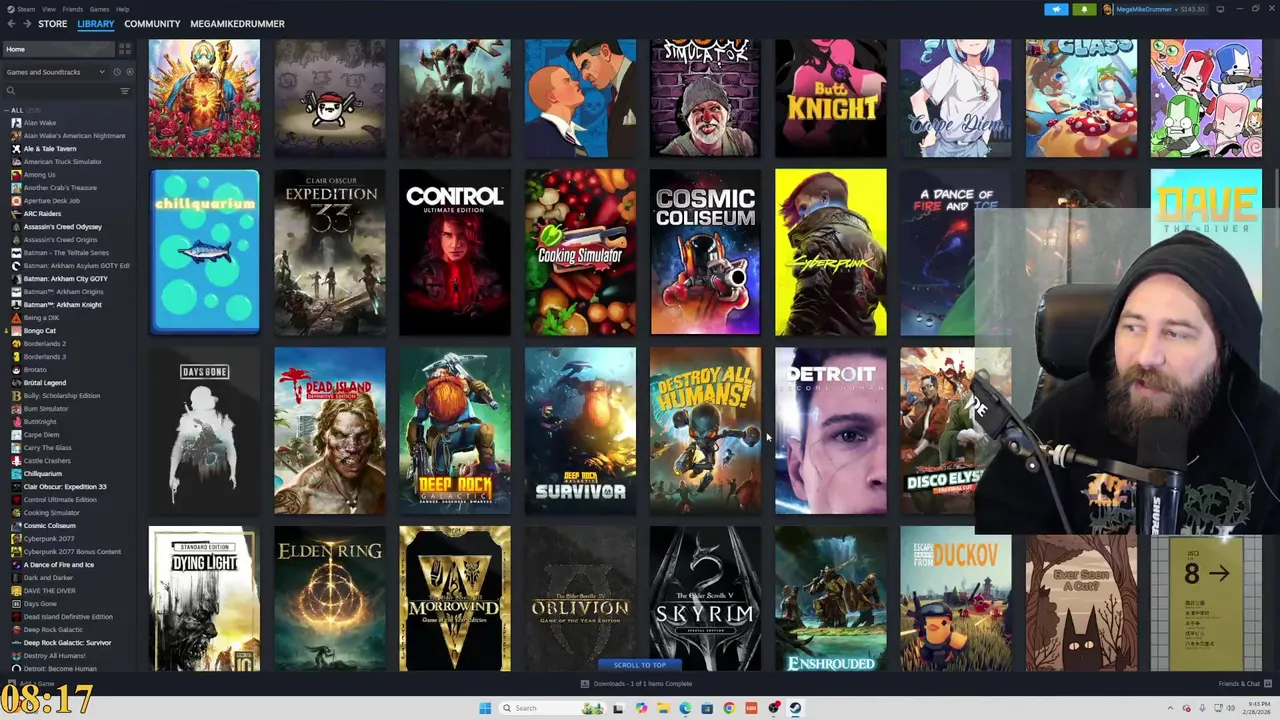Open the Deep Rock Galactic cover

point(455,431)
